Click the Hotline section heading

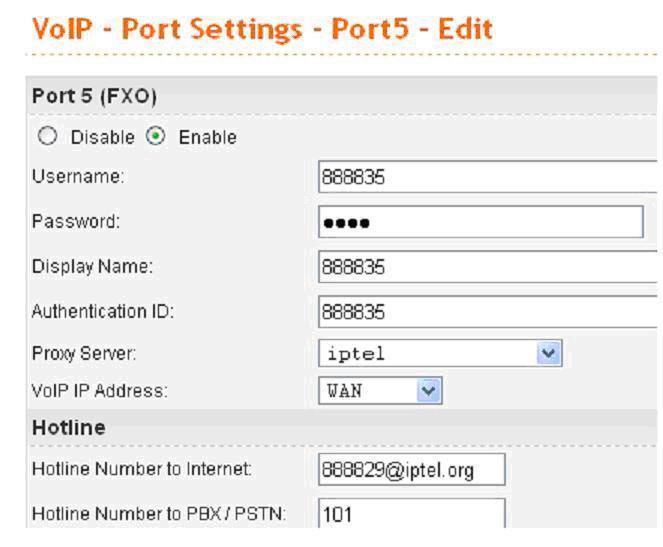(69, 427)
